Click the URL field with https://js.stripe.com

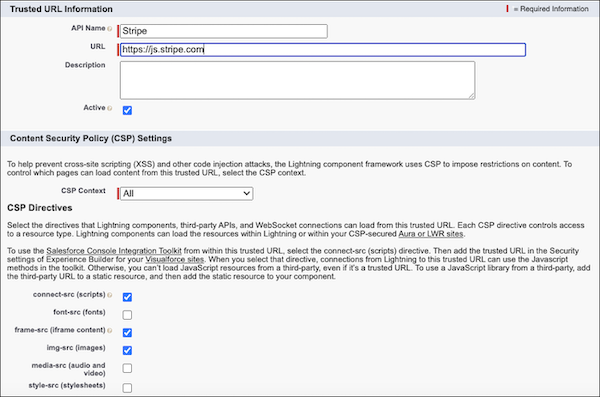point(323,50)
